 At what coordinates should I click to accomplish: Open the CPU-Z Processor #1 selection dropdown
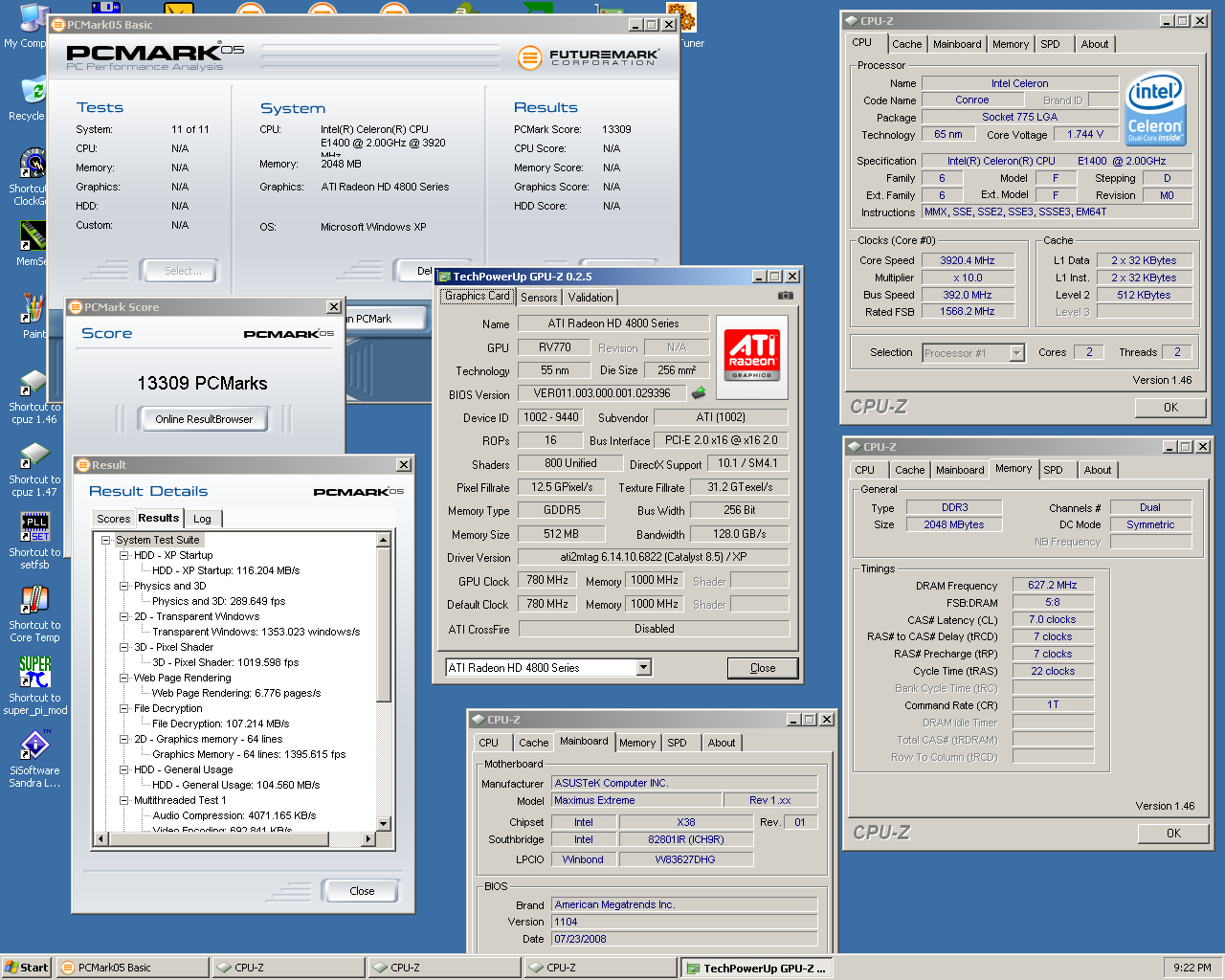click(x=1016, y=353)
